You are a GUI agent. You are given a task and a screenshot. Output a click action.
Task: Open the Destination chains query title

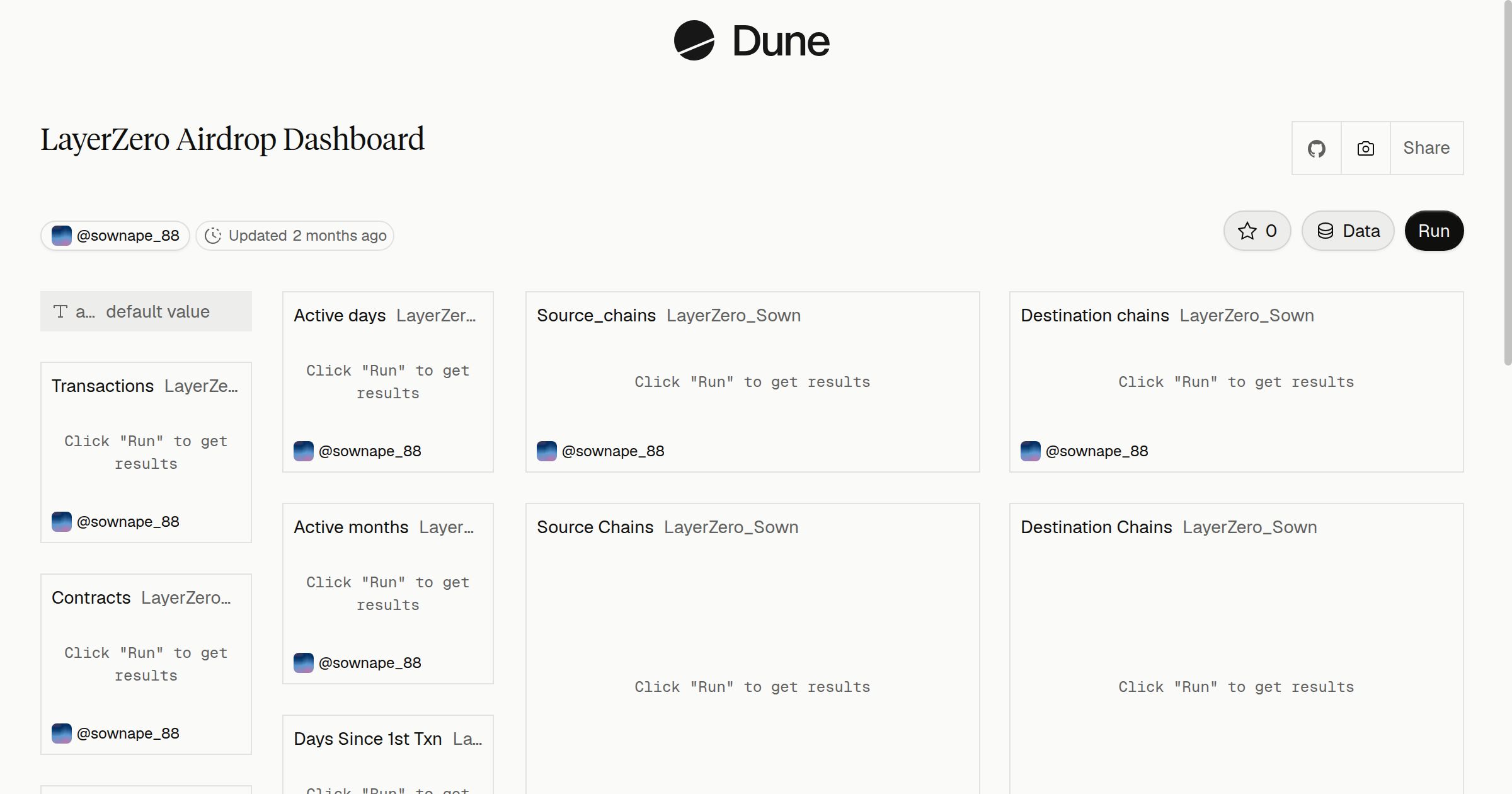point(1095,315)
